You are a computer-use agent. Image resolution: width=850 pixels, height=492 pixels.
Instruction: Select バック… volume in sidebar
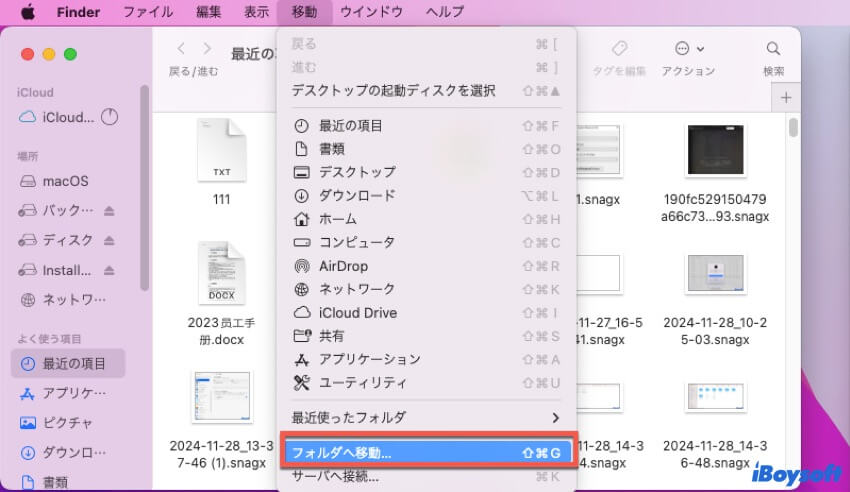tap(56, 210)
